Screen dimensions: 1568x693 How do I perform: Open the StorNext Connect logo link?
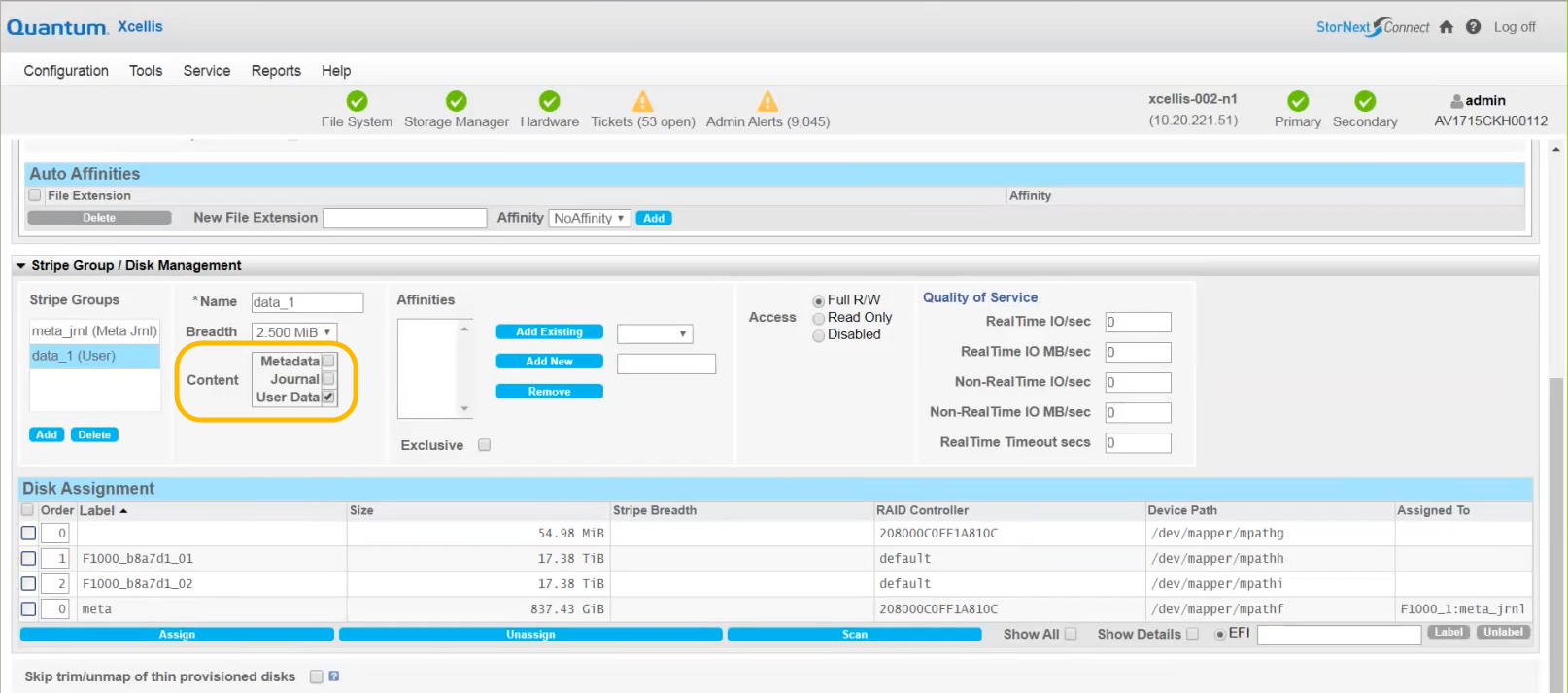(1373, 27)
